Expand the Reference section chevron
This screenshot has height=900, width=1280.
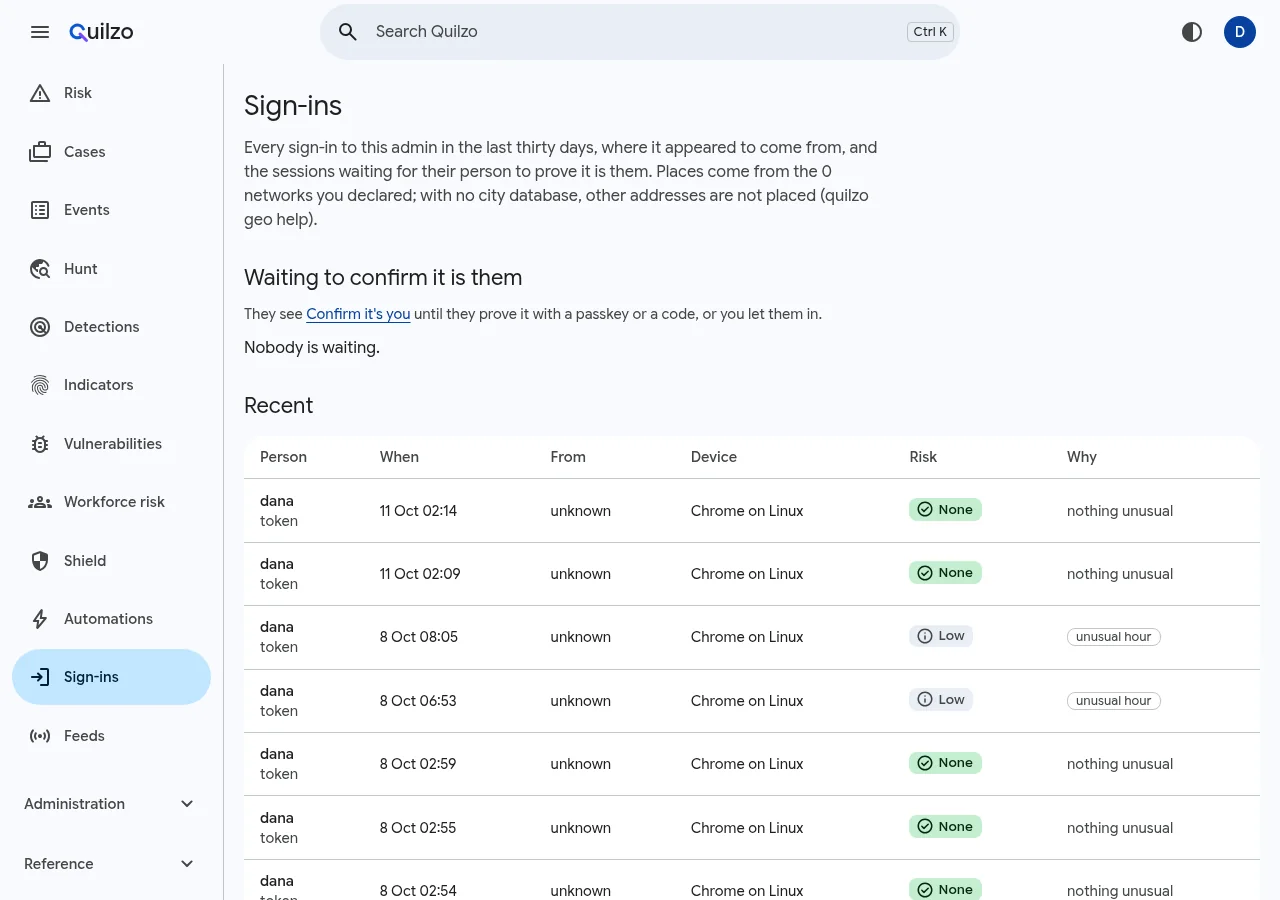point(187,864)
